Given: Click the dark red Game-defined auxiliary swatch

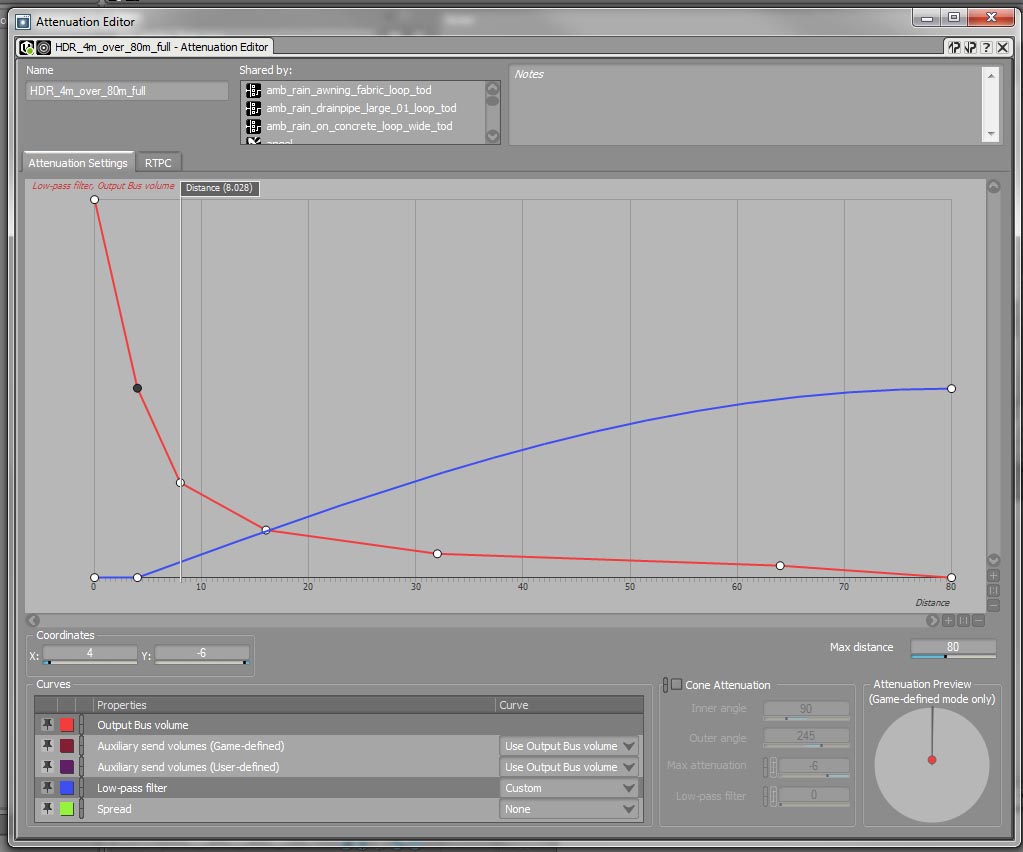Looking at the screenshot, I should click(x=67, y=746).
